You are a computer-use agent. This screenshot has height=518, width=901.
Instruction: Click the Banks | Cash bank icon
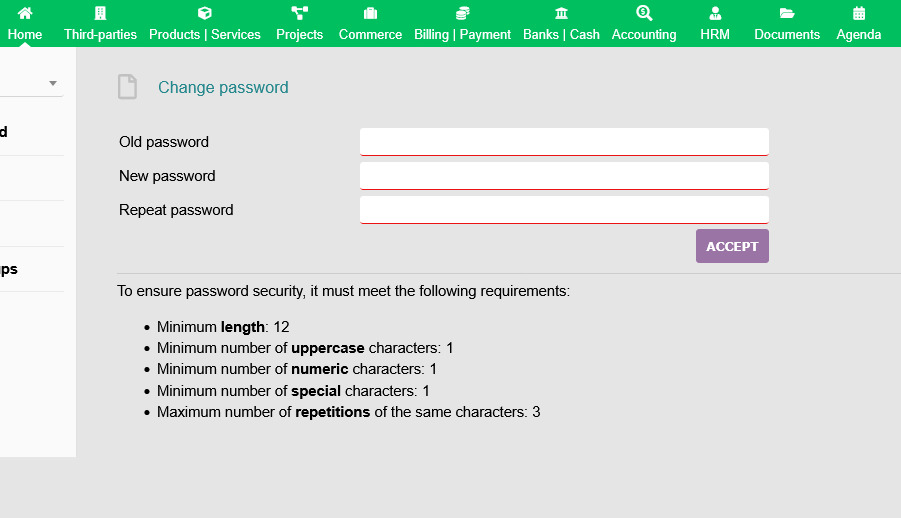[x=561, y=13]
